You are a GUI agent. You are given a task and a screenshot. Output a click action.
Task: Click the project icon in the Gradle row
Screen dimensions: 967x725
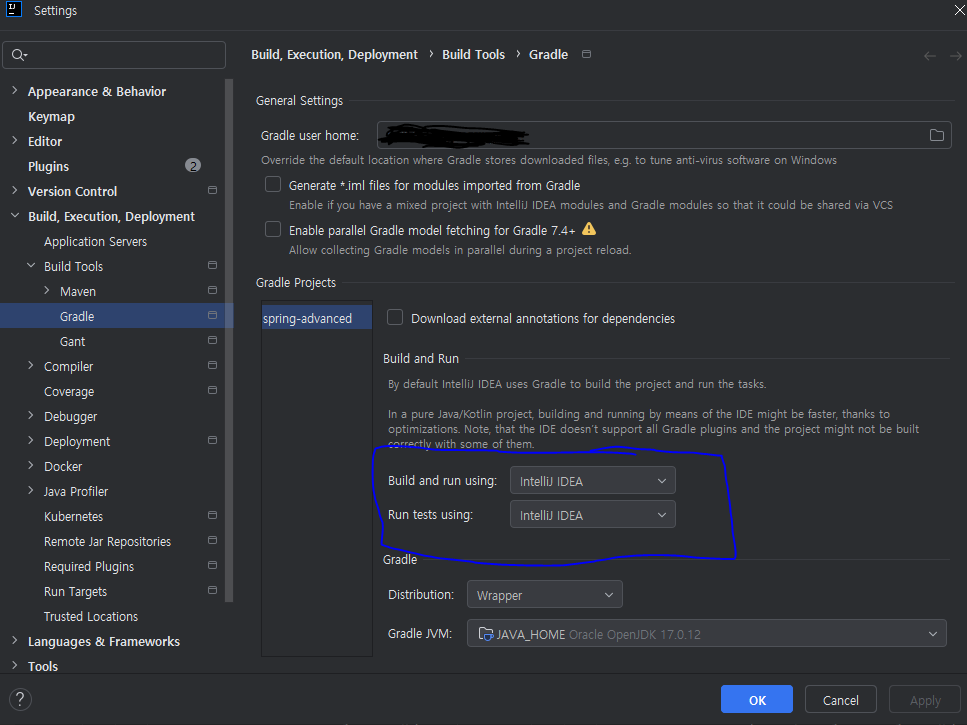[212, 316]
